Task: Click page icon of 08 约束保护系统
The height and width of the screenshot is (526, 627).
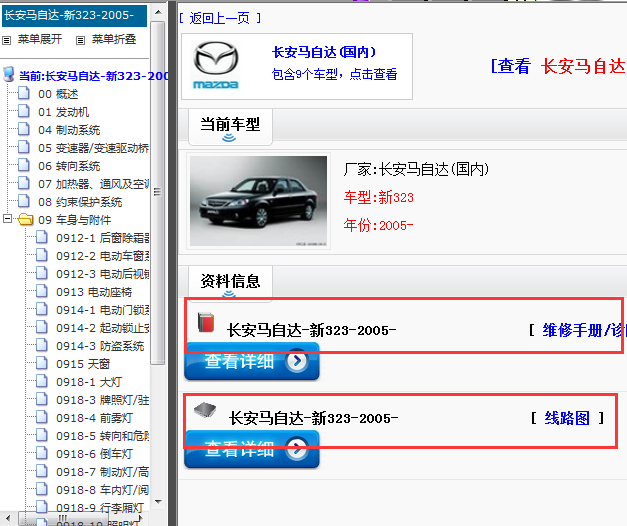Action: [x=24, y=201]
